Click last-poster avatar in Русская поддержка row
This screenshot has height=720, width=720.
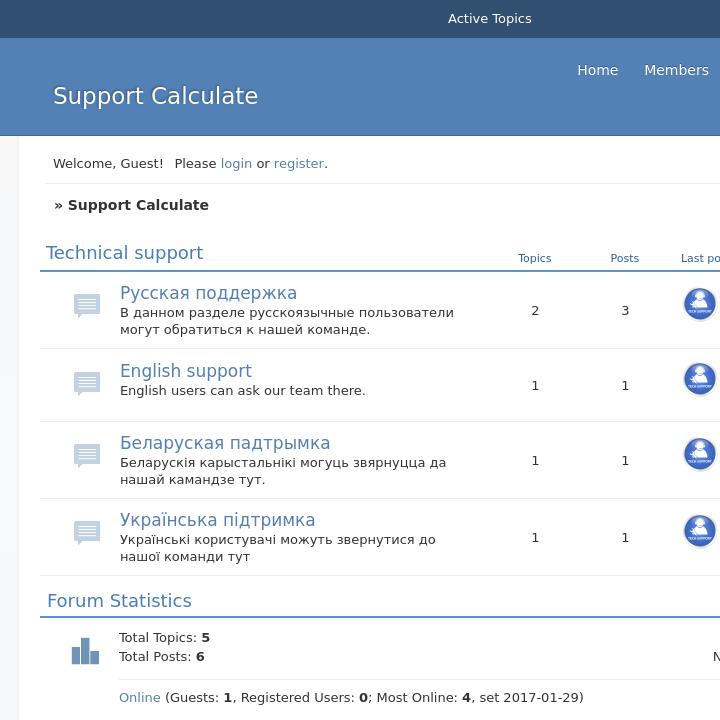click(x=700, y=304)
